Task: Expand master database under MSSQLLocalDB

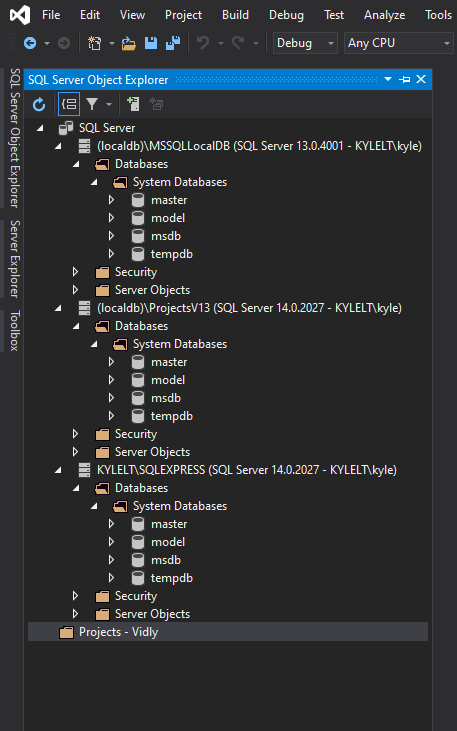Action: tap(111, 200)
